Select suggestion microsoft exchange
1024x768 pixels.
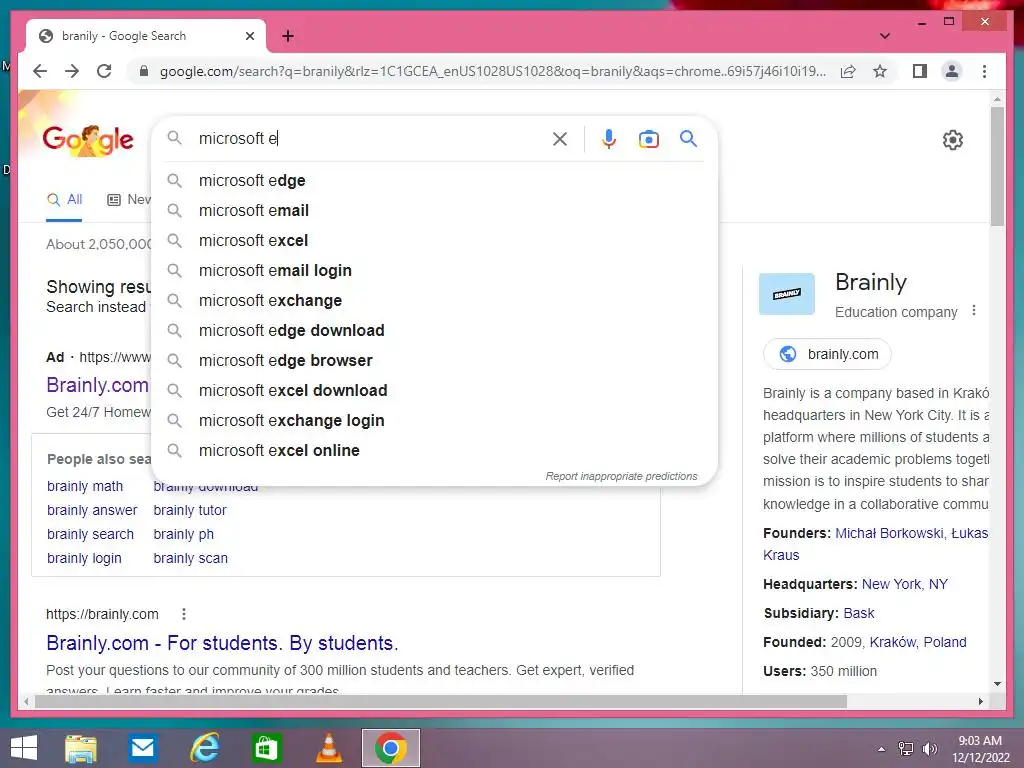click(434, 300)
